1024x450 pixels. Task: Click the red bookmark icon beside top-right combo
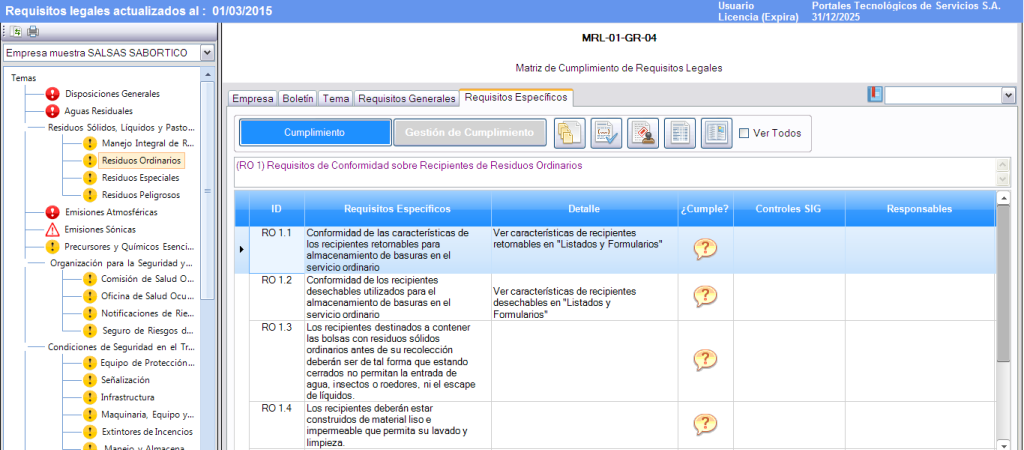click(874, 95)
